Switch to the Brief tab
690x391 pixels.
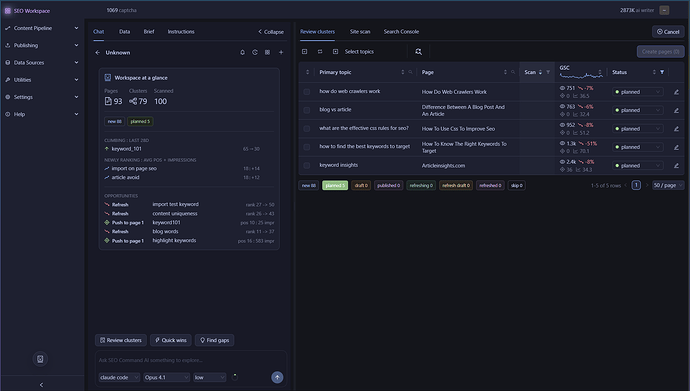point(149,32)
